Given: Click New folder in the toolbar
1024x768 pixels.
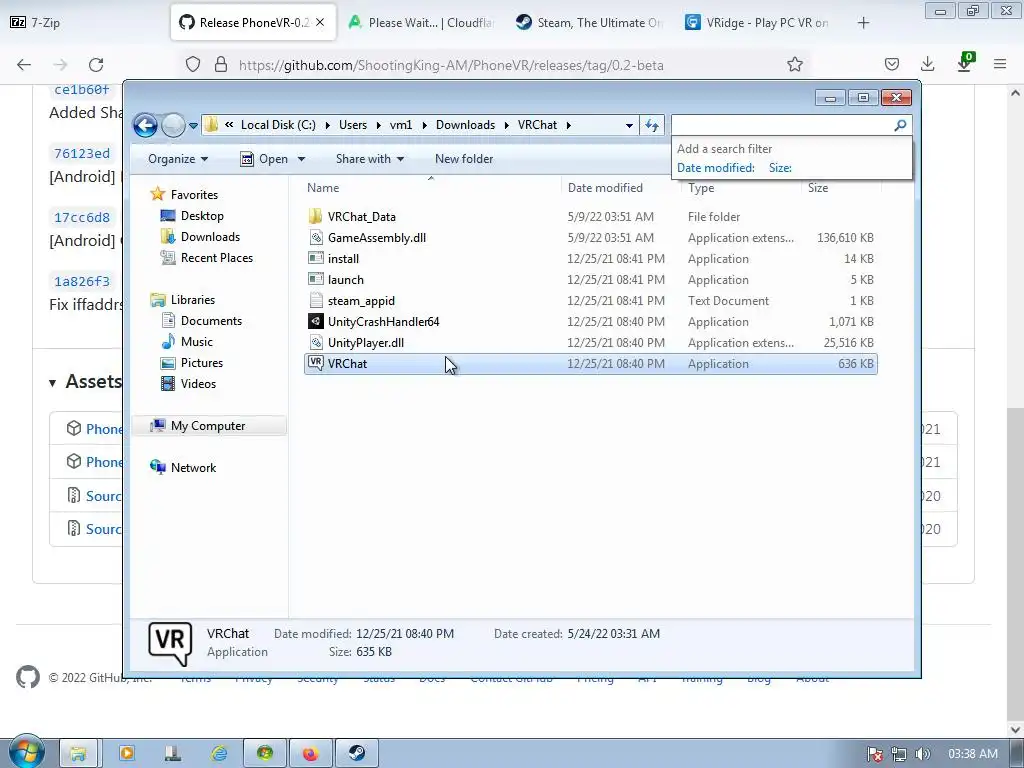Looking at the screenshot, I should click(464, 159).
